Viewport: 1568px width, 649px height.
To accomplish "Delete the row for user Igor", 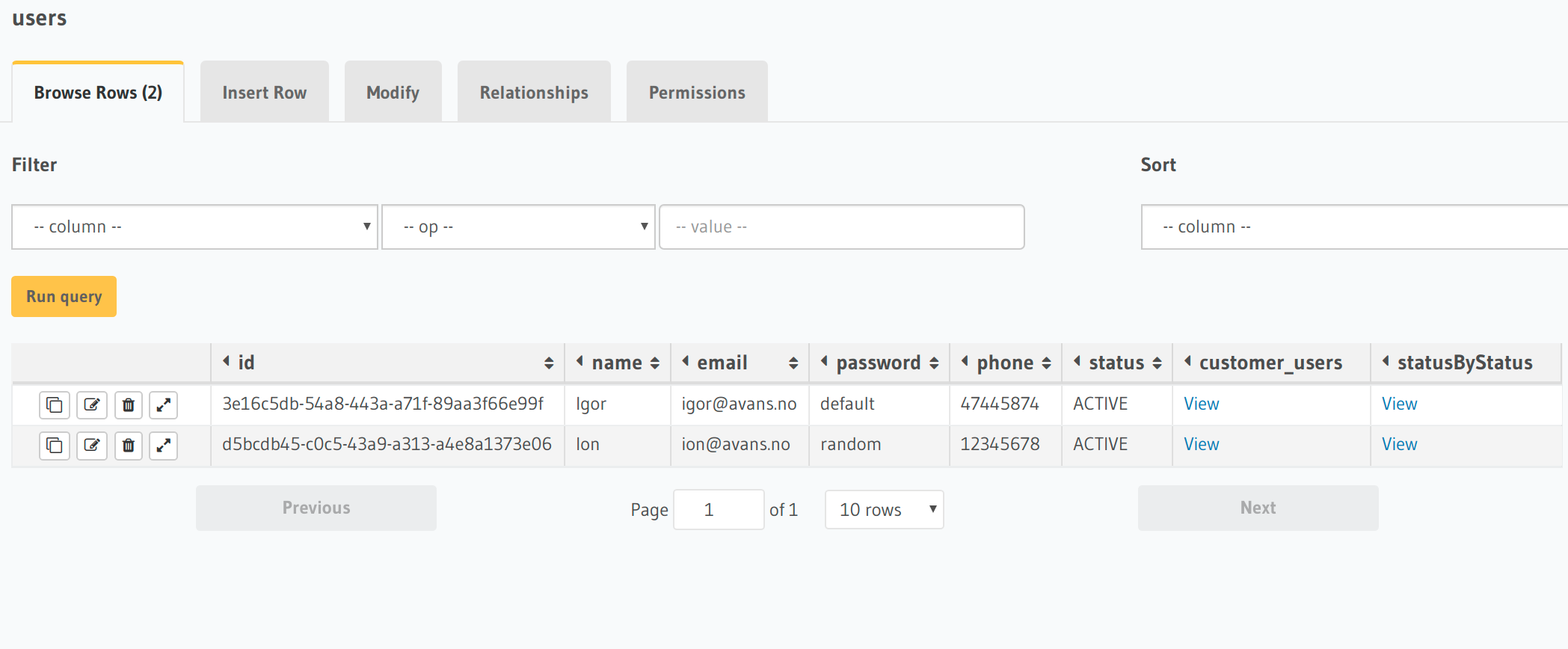I will pyautogui.click(x=128, y=405).
